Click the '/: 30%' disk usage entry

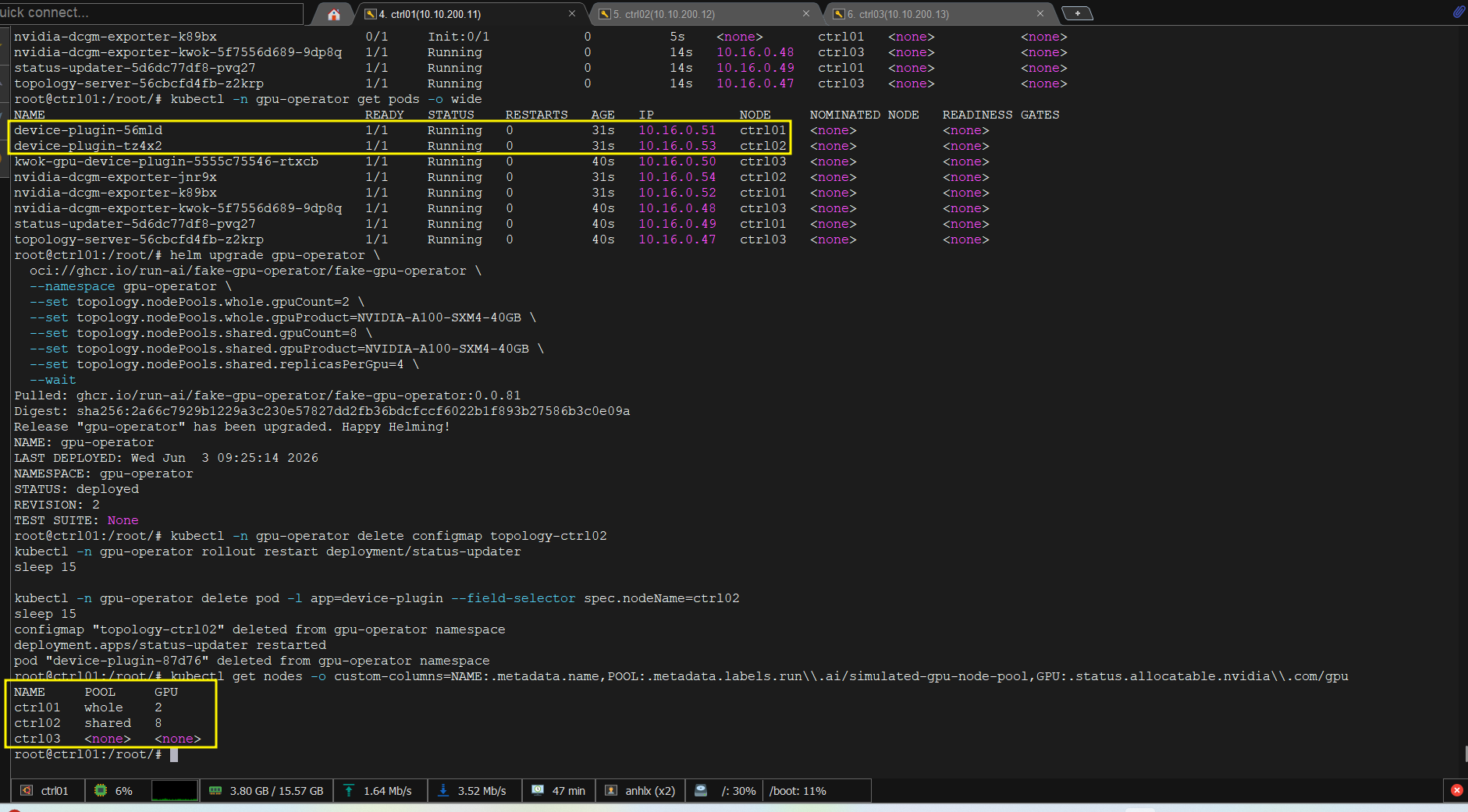738,791
